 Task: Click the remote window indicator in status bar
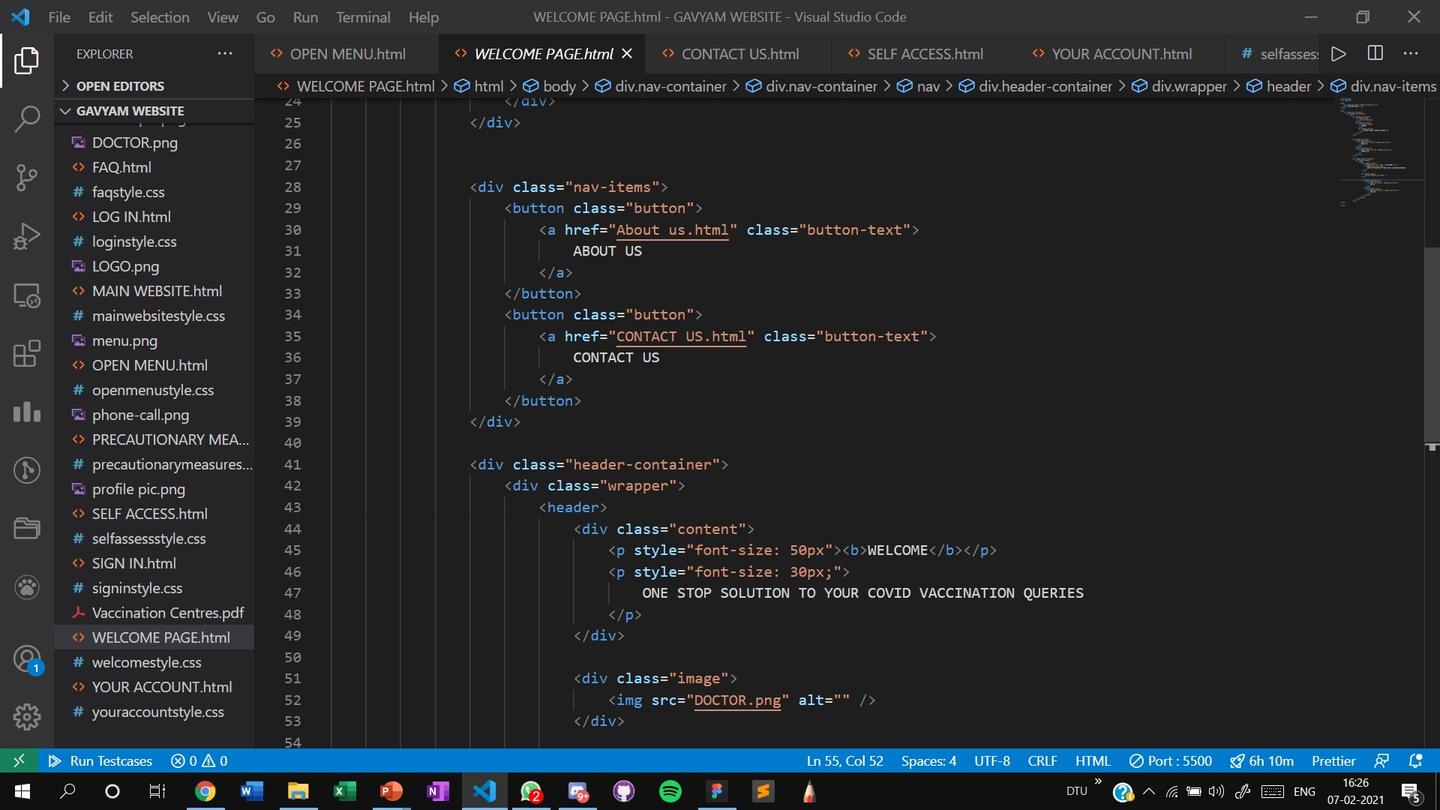click(18, 761)
